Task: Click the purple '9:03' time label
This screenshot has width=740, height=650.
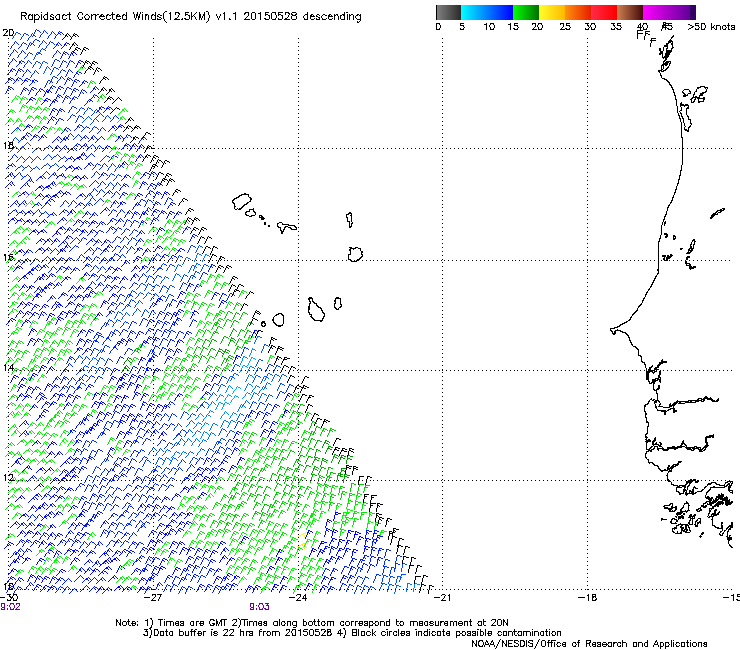Action: point(259,607)
